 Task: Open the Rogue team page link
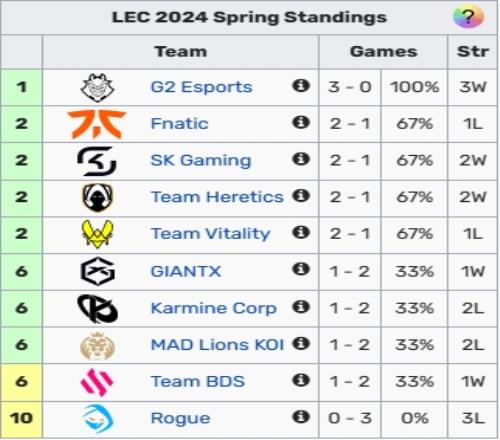pyautogui.click(x=180, y=418)
